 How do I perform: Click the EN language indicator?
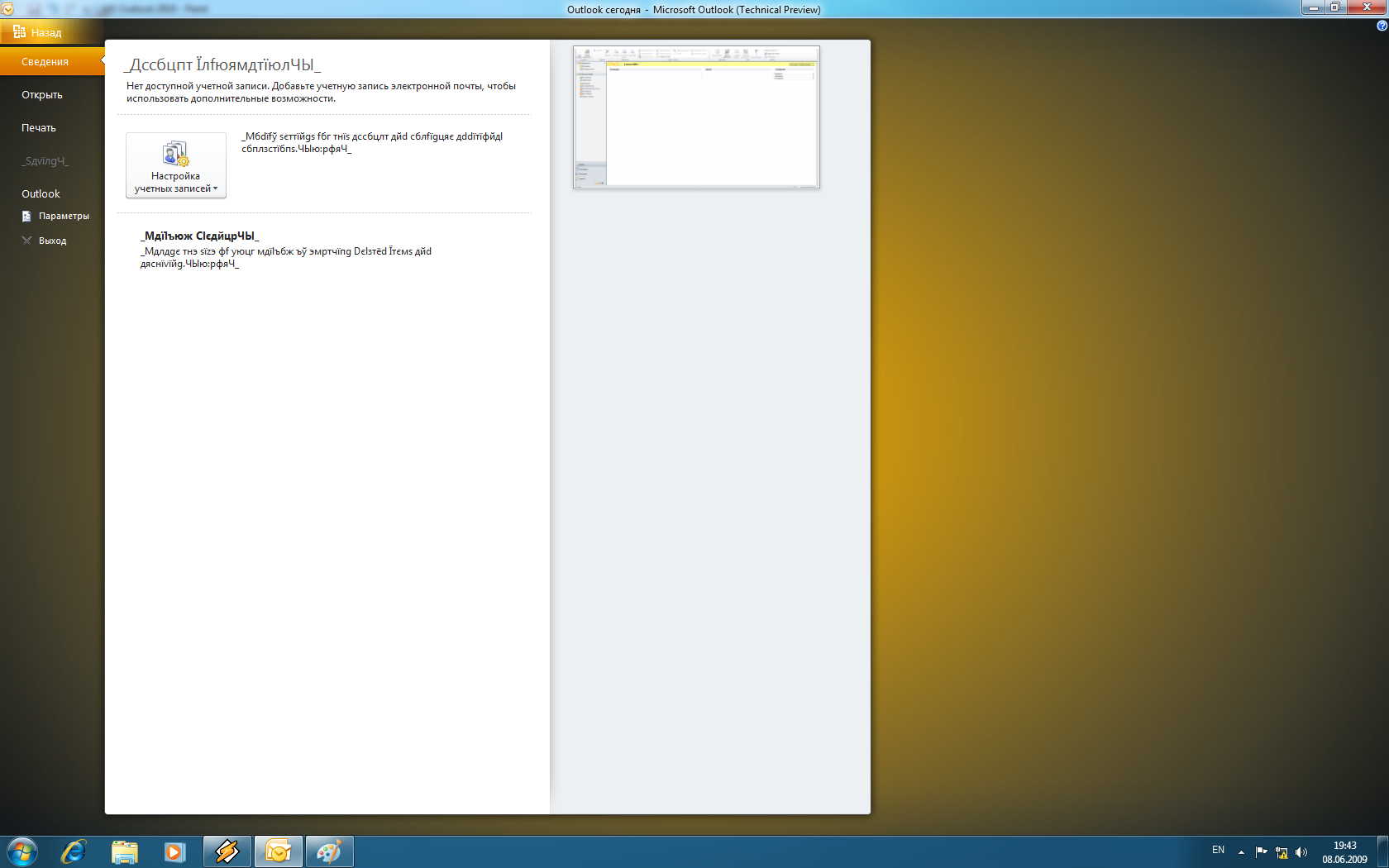[1218, 851]
